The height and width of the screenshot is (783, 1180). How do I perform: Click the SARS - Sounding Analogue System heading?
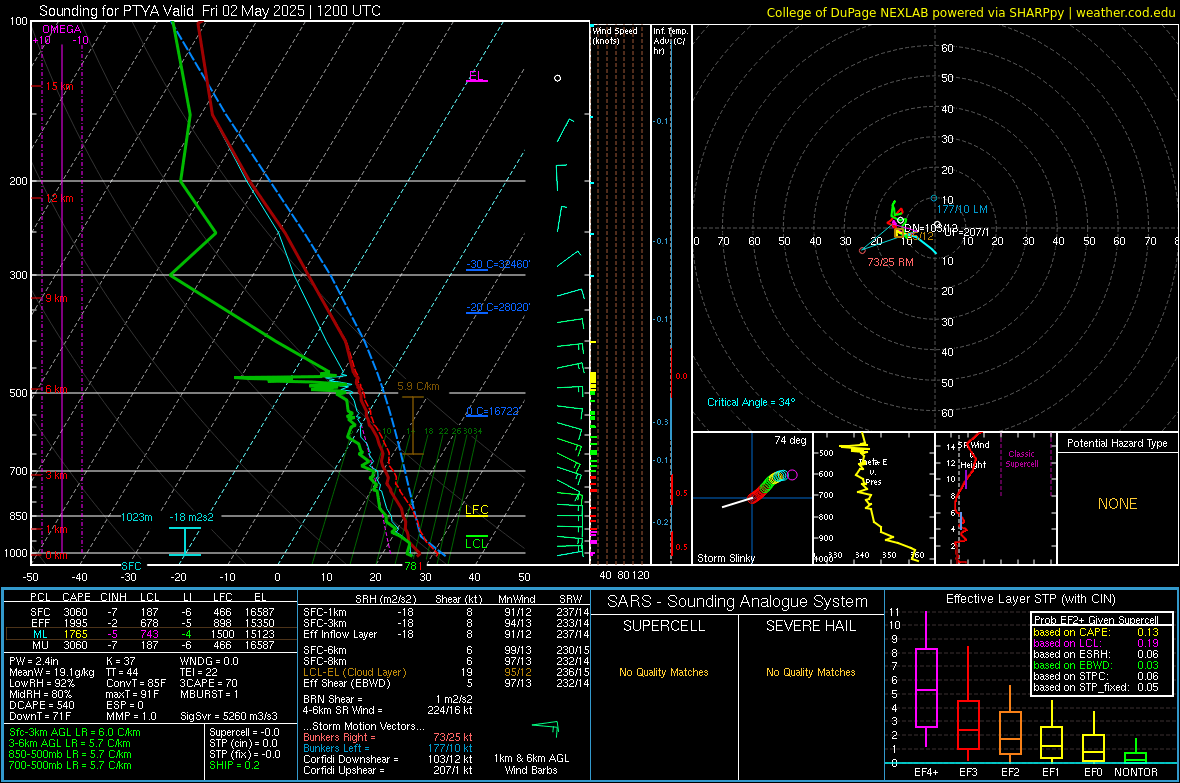(738, 602)
